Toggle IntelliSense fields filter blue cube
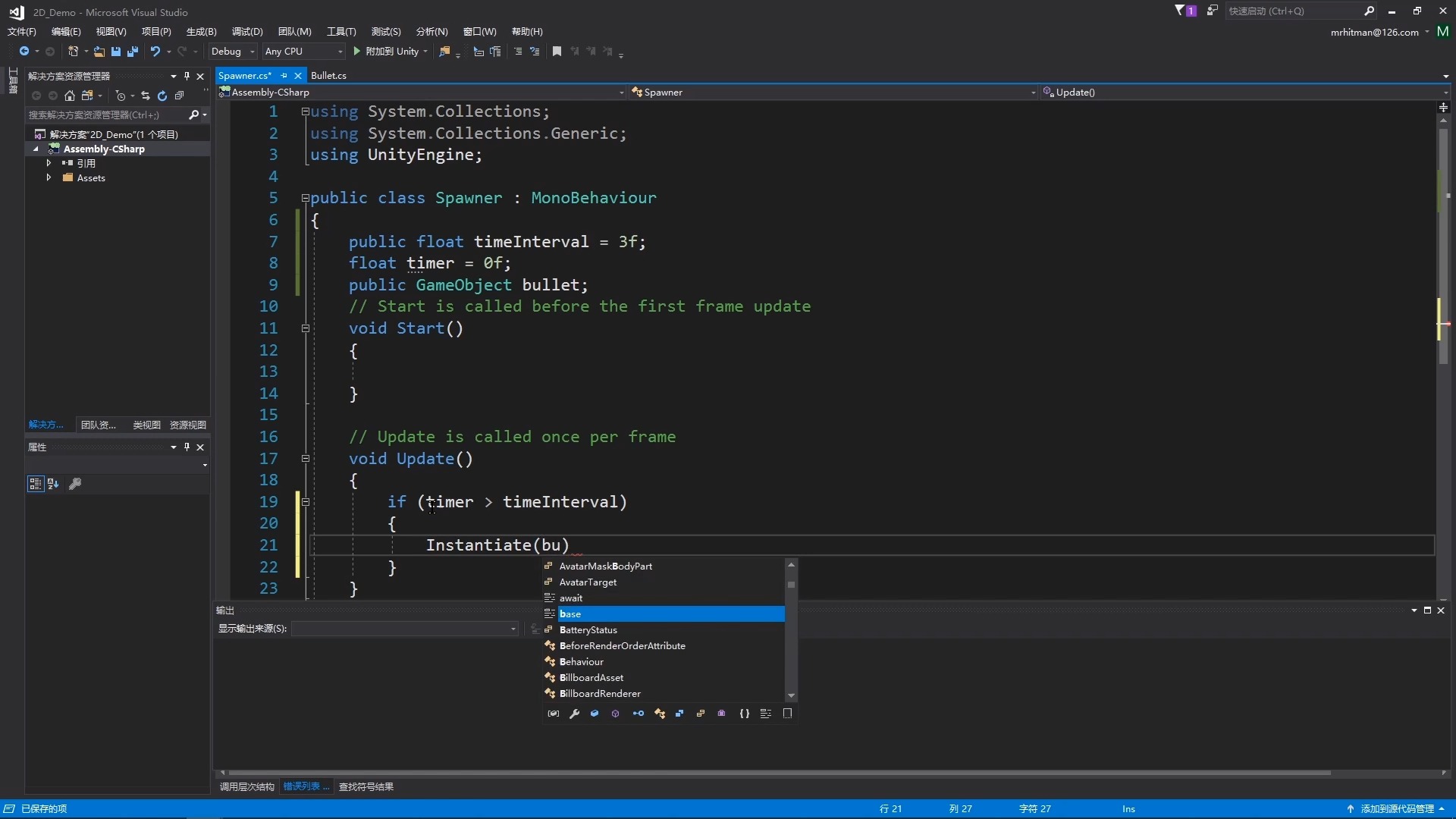This screenshot has width=1456, height=819. pyautogui.click(x=595, y=714)
